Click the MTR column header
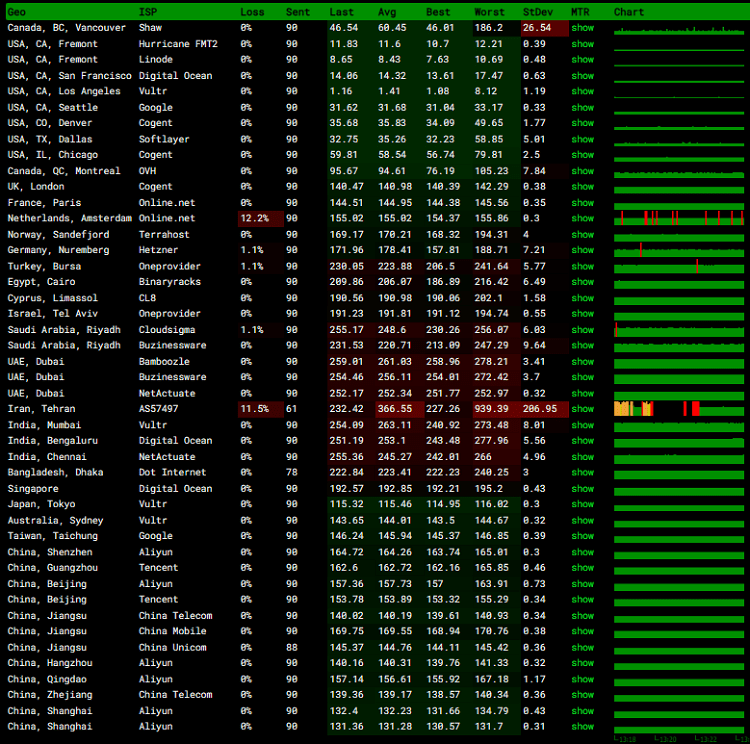750x744 pixels. click(580, 12)
